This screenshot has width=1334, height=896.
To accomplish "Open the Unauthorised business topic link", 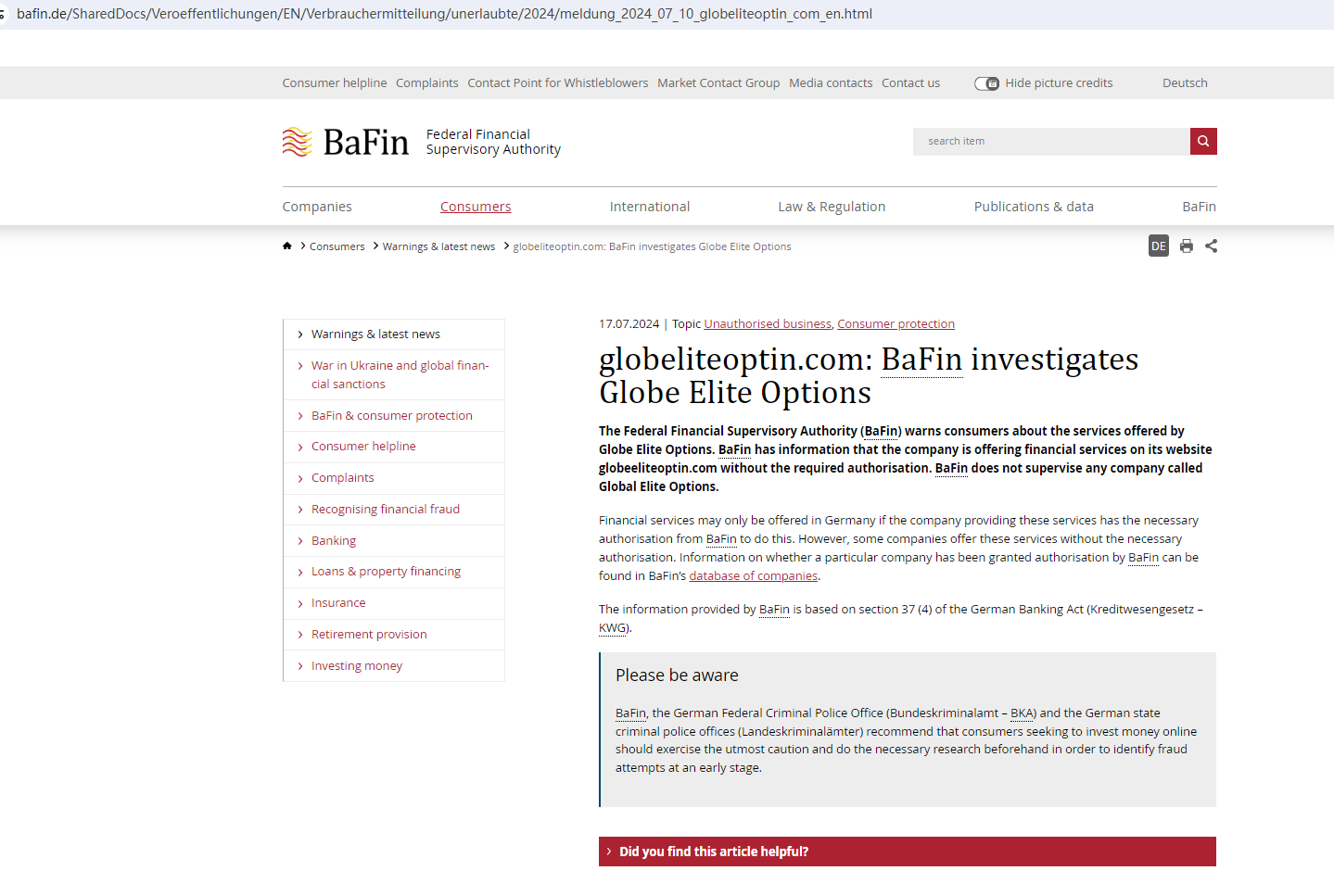I will coord(768,324).
